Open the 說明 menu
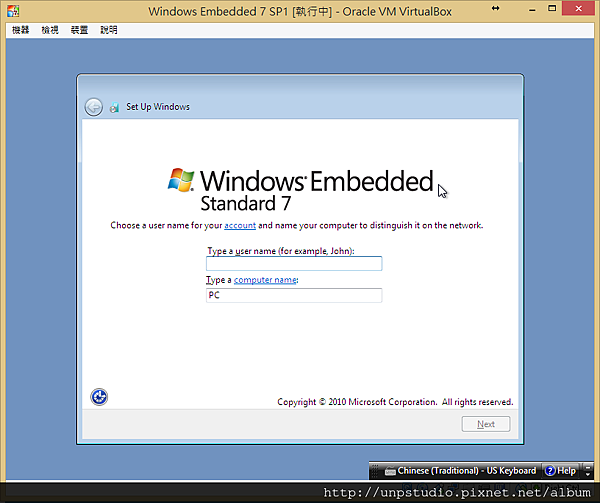This screenshot has height=503, width=600. click(x=109, y=30)
